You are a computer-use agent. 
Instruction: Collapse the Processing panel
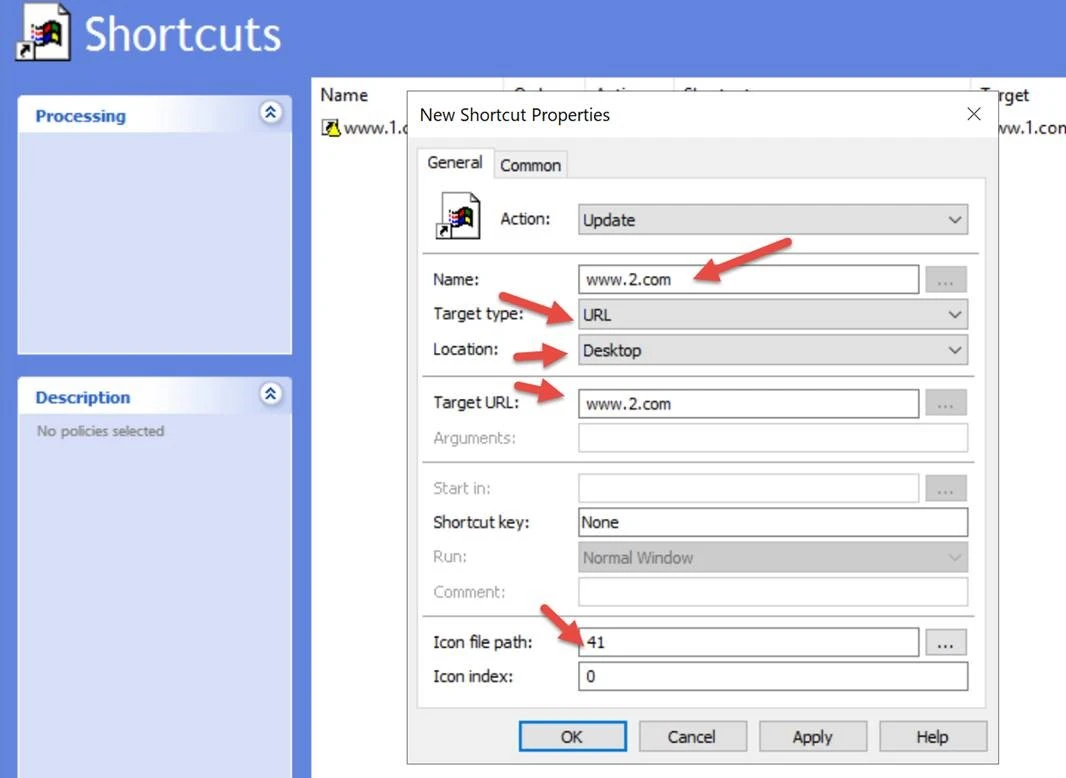pyautogui.click(x=271, y=113)
